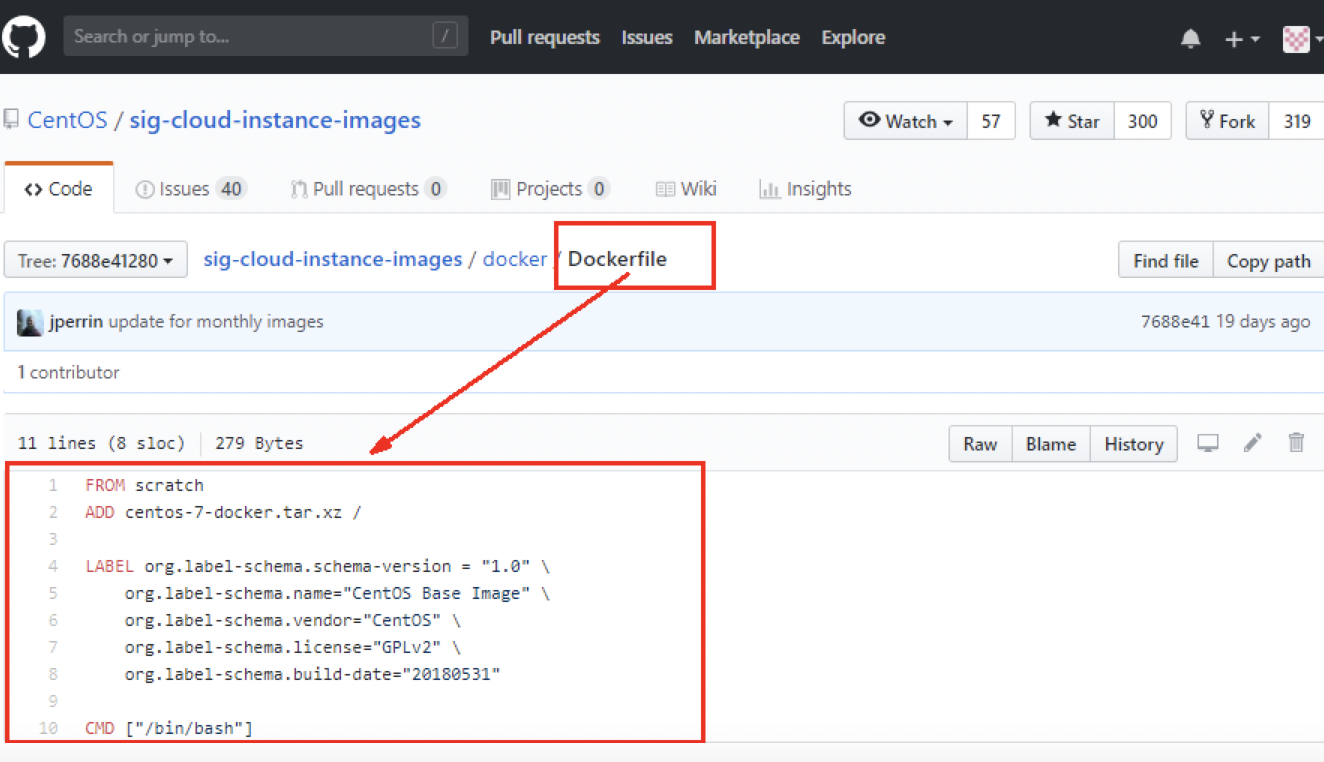Select line number 10 of the Dockerfile
The image size is (1324, 762).
coord(48,728)
